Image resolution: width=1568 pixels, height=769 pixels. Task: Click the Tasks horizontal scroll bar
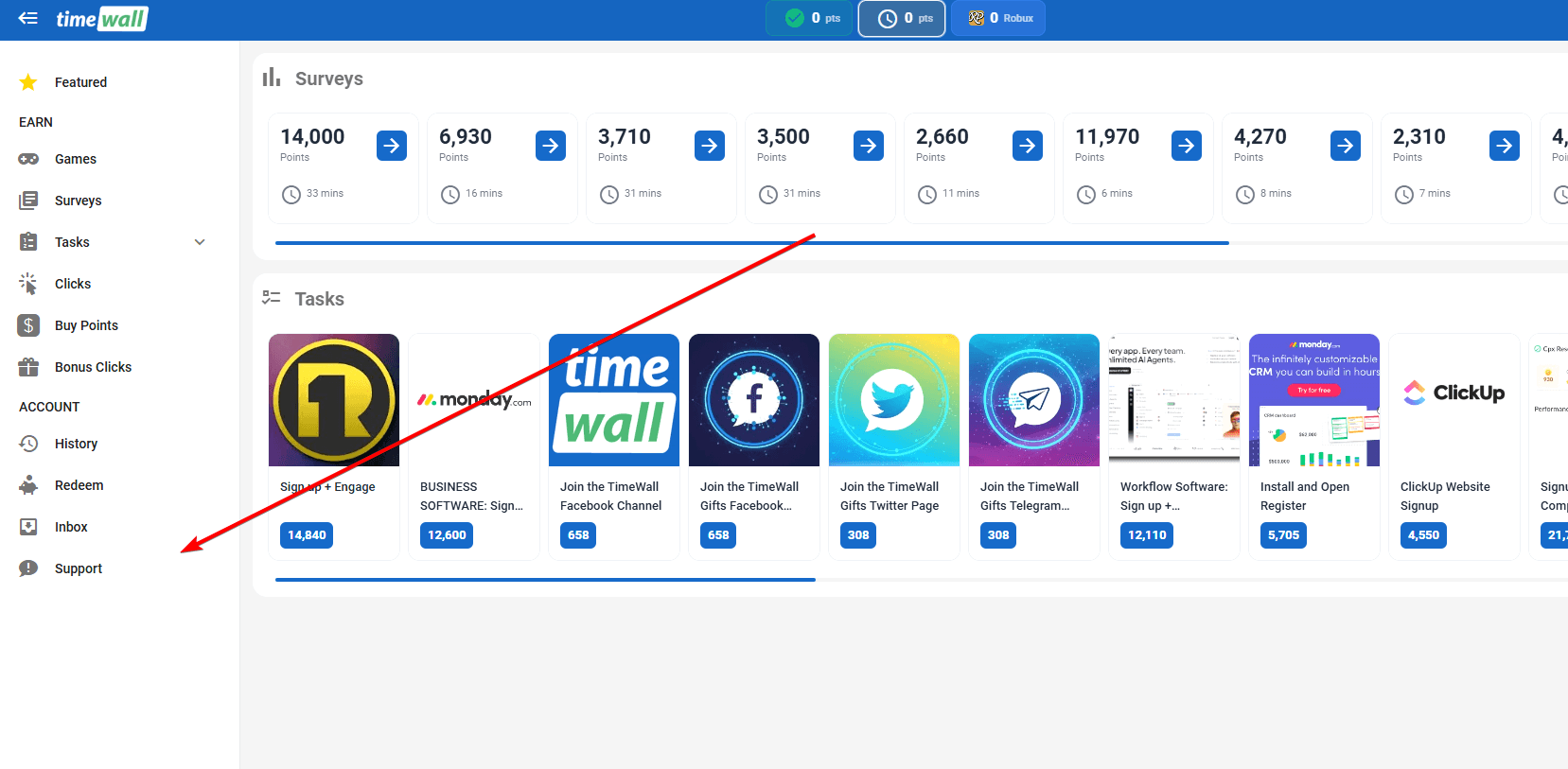coord(545,580)
